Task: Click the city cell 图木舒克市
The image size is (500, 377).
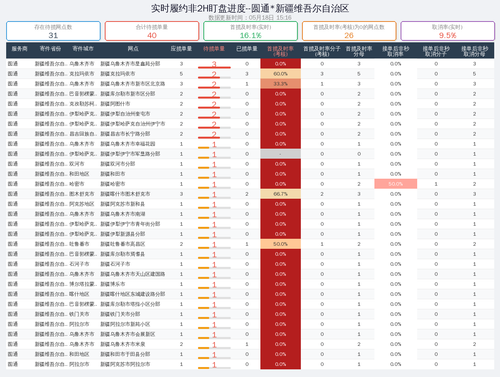Action: (x=82, y=194)
